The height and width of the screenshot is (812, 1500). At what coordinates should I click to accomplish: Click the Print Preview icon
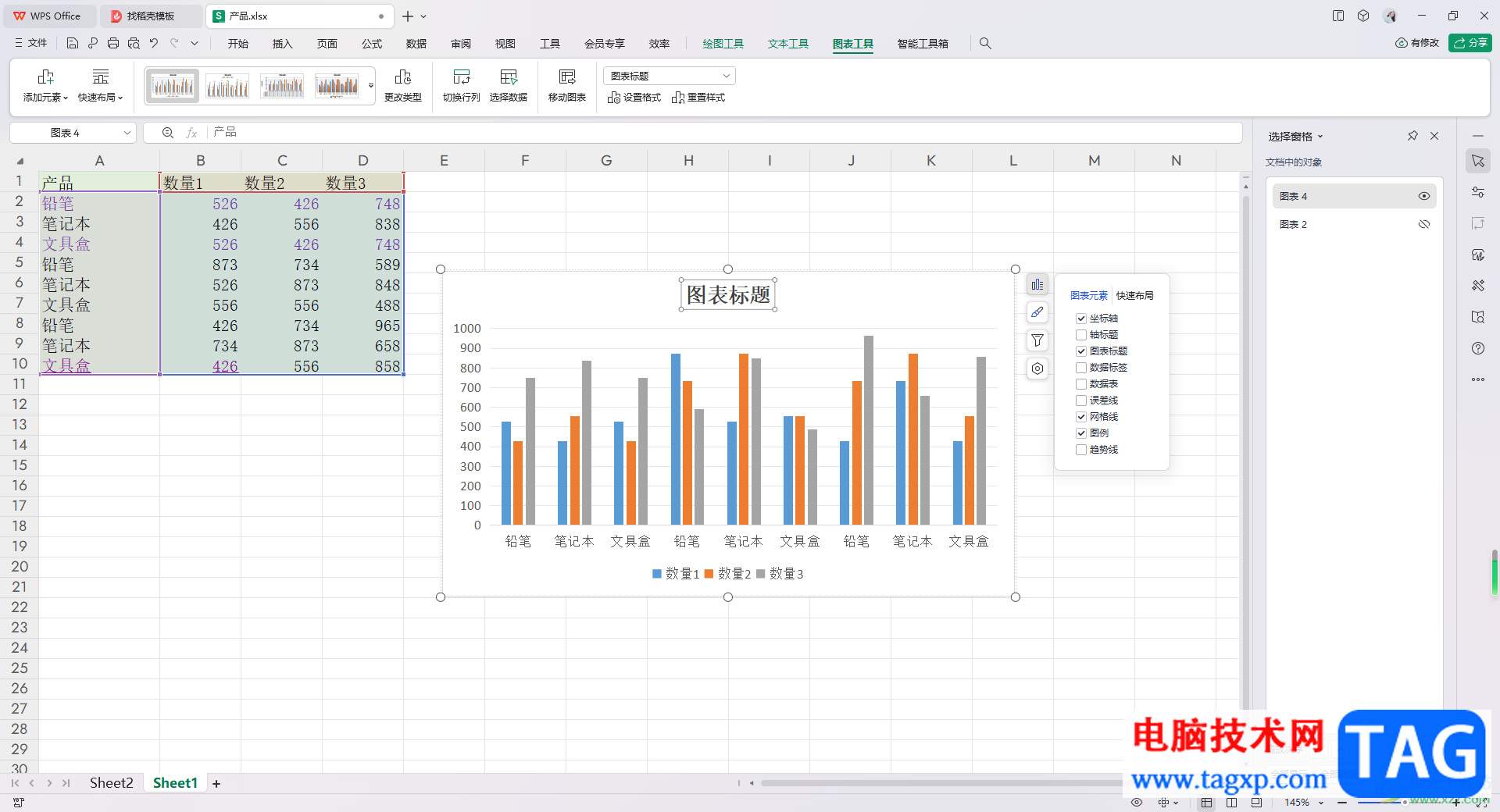[134, 44]
